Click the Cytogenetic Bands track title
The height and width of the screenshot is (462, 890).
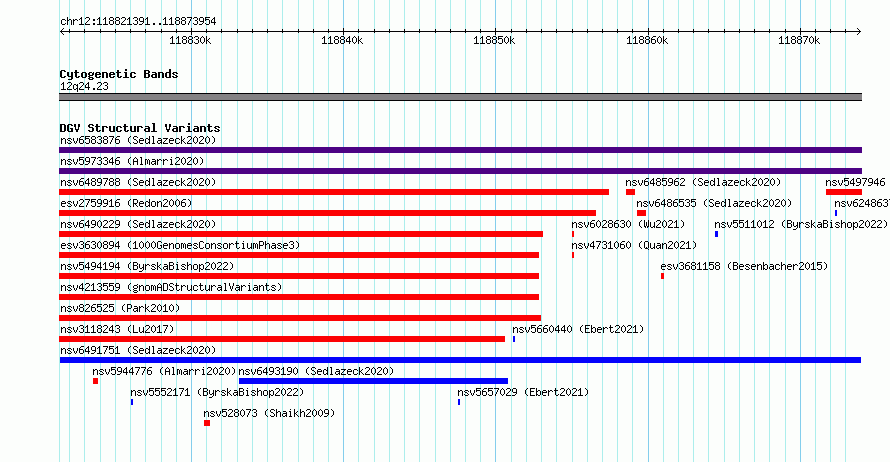click(119, 74)
